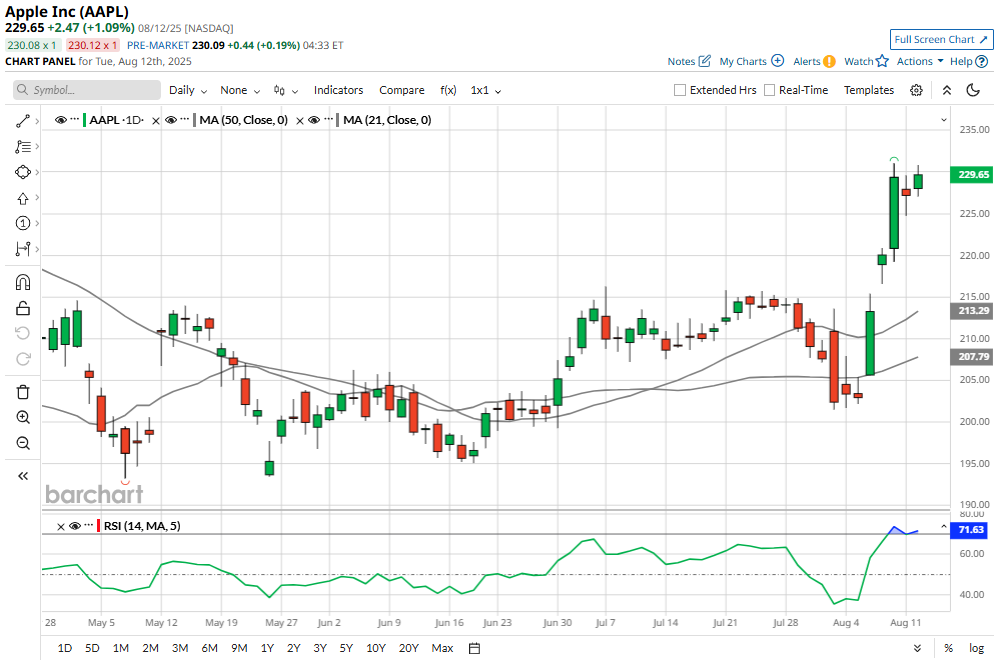This screenshot has width=1006, height=664.
Task: Open the Indicators menu
Action: 338,90
